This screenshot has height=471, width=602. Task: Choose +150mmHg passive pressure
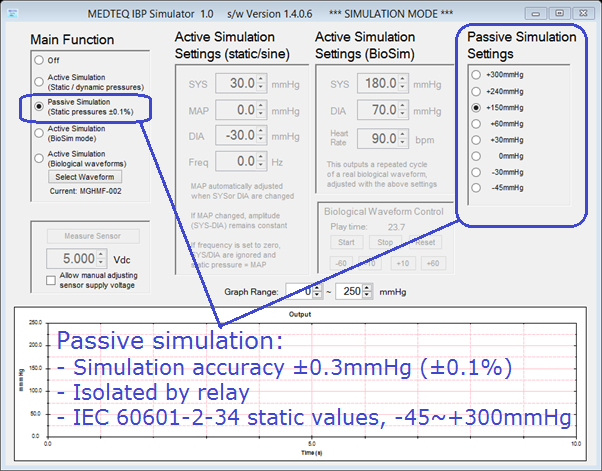[x=476, y=107]
